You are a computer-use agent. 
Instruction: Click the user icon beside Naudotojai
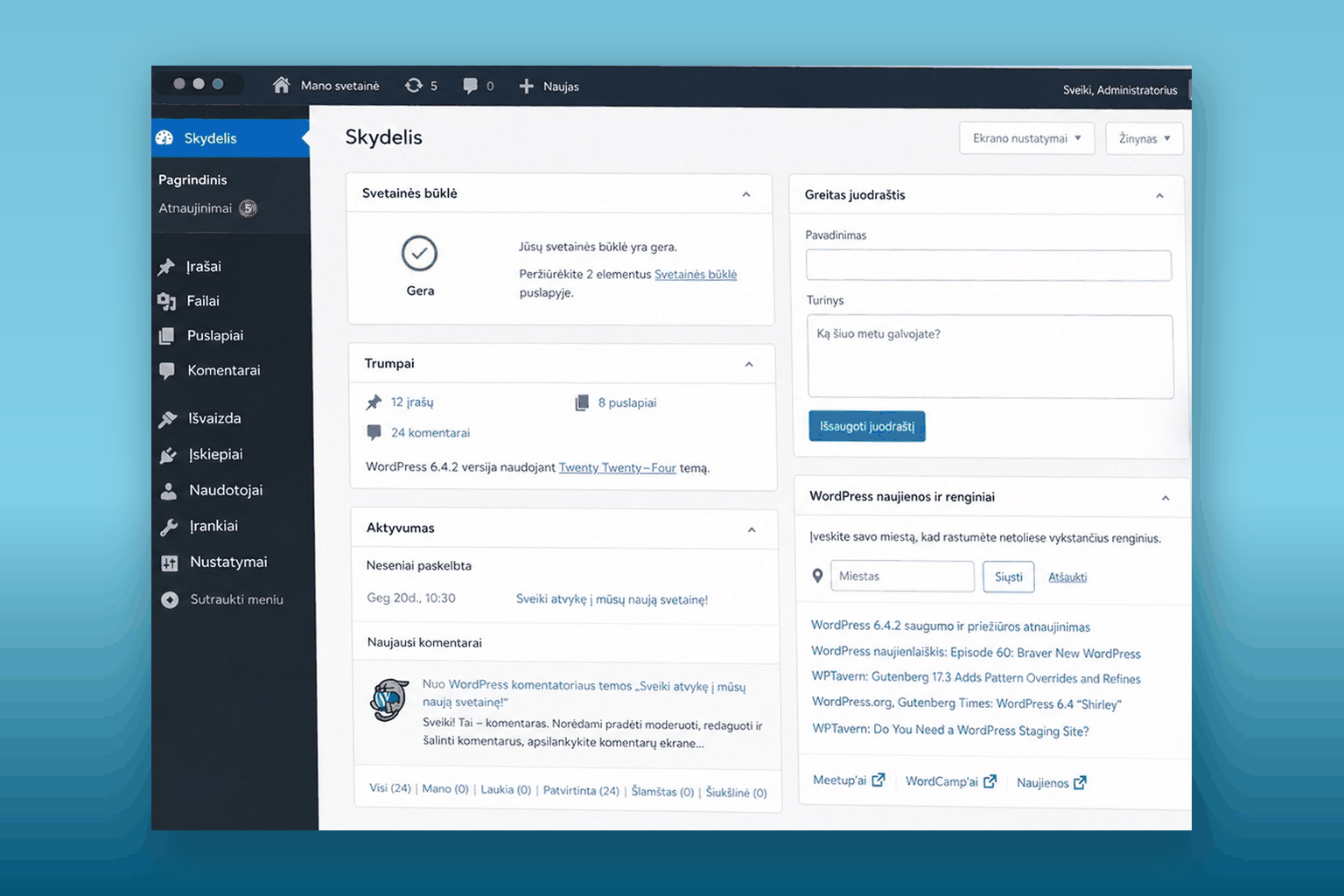pos(169,491)
